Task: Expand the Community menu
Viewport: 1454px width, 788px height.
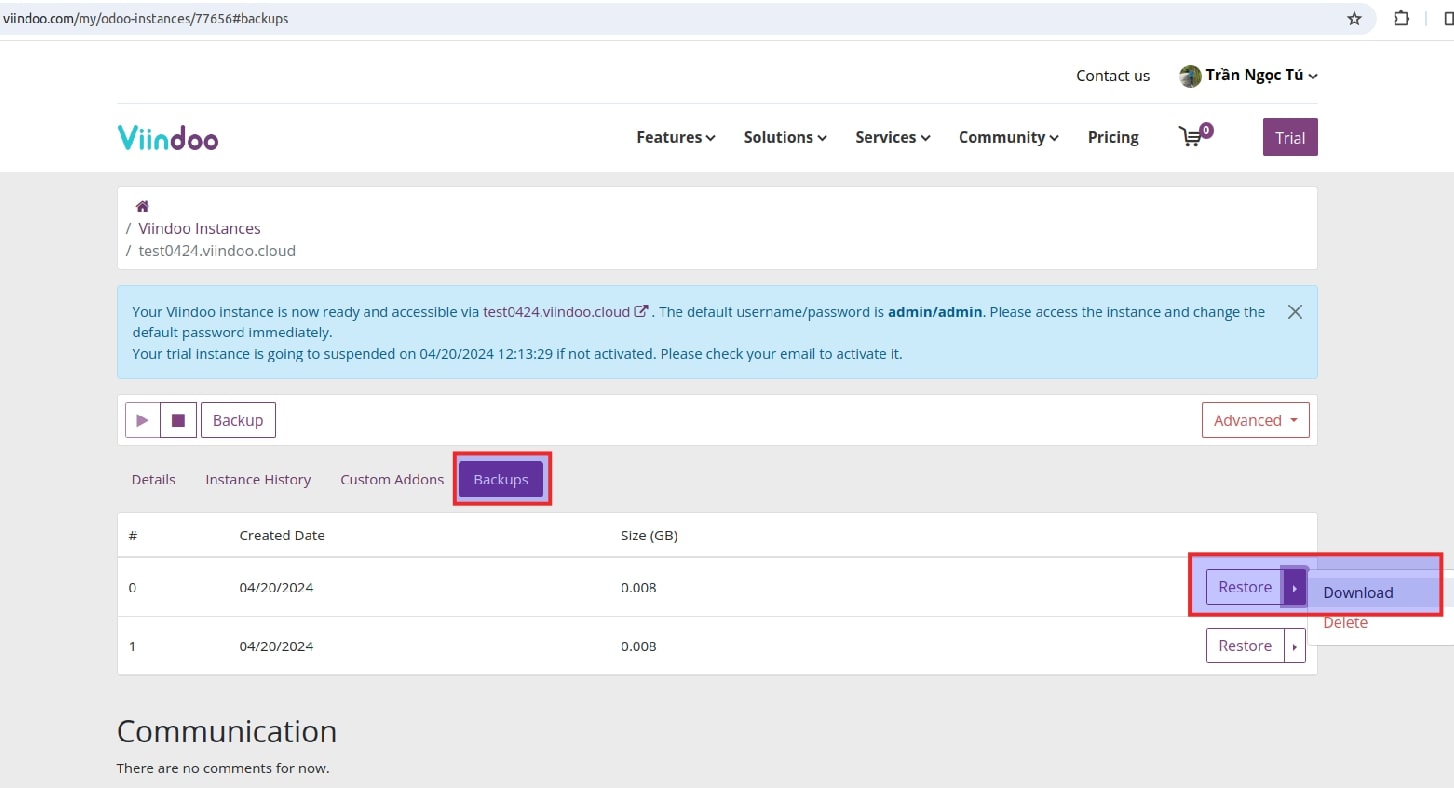Action: coord(1009,137)
